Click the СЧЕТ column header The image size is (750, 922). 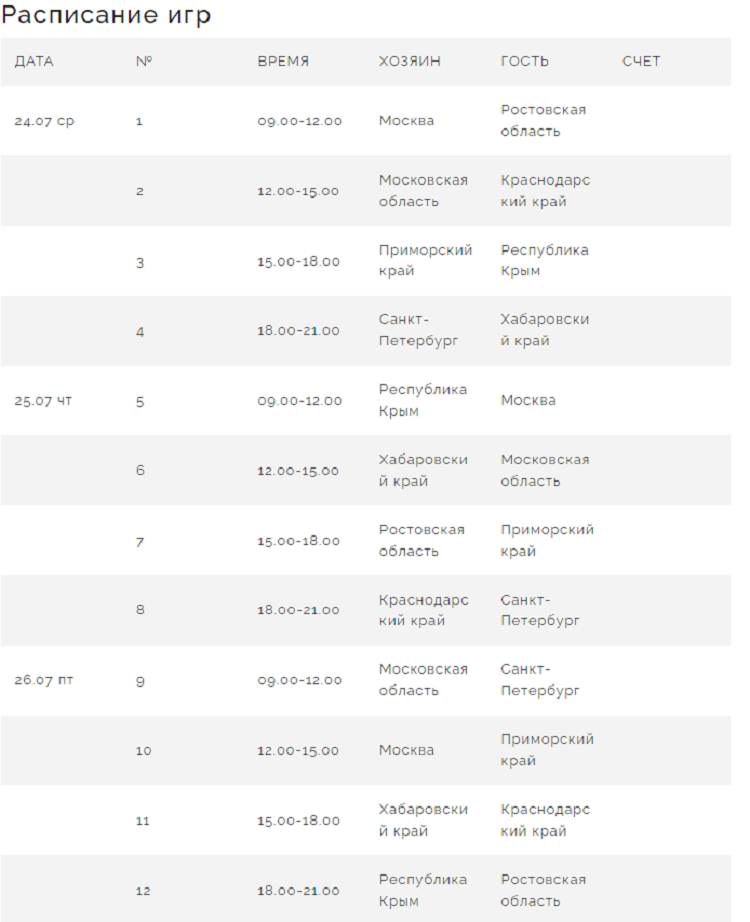[x=641, y=61]
